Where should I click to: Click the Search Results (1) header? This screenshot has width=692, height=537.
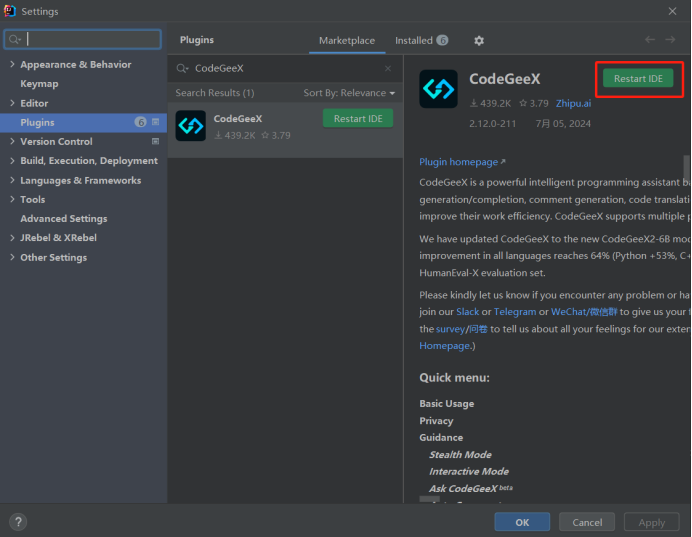(x=214, y=93)
